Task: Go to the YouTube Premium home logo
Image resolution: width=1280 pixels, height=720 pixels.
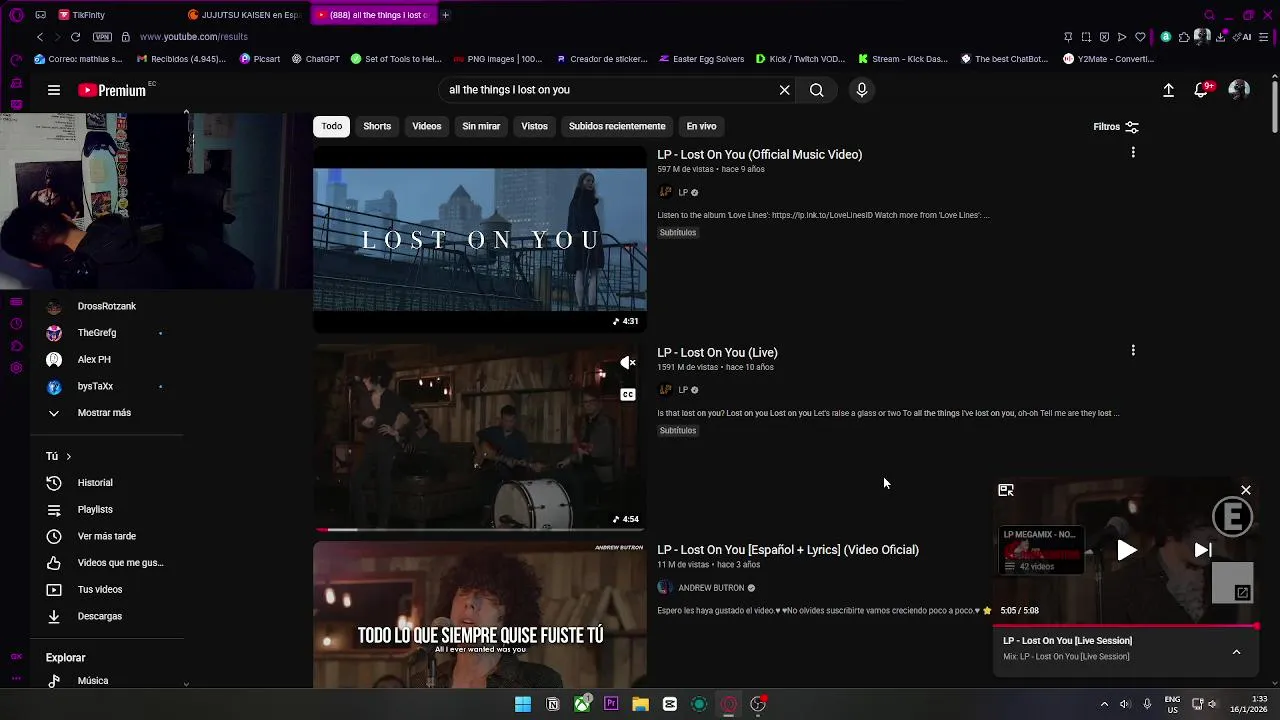Action: point(112,90)
